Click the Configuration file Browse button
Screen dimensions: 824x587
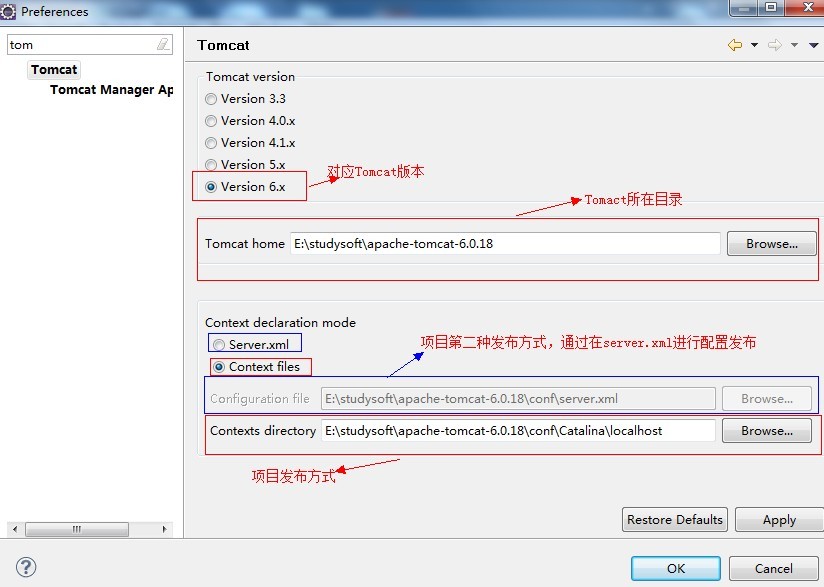[x=767, y=399]
